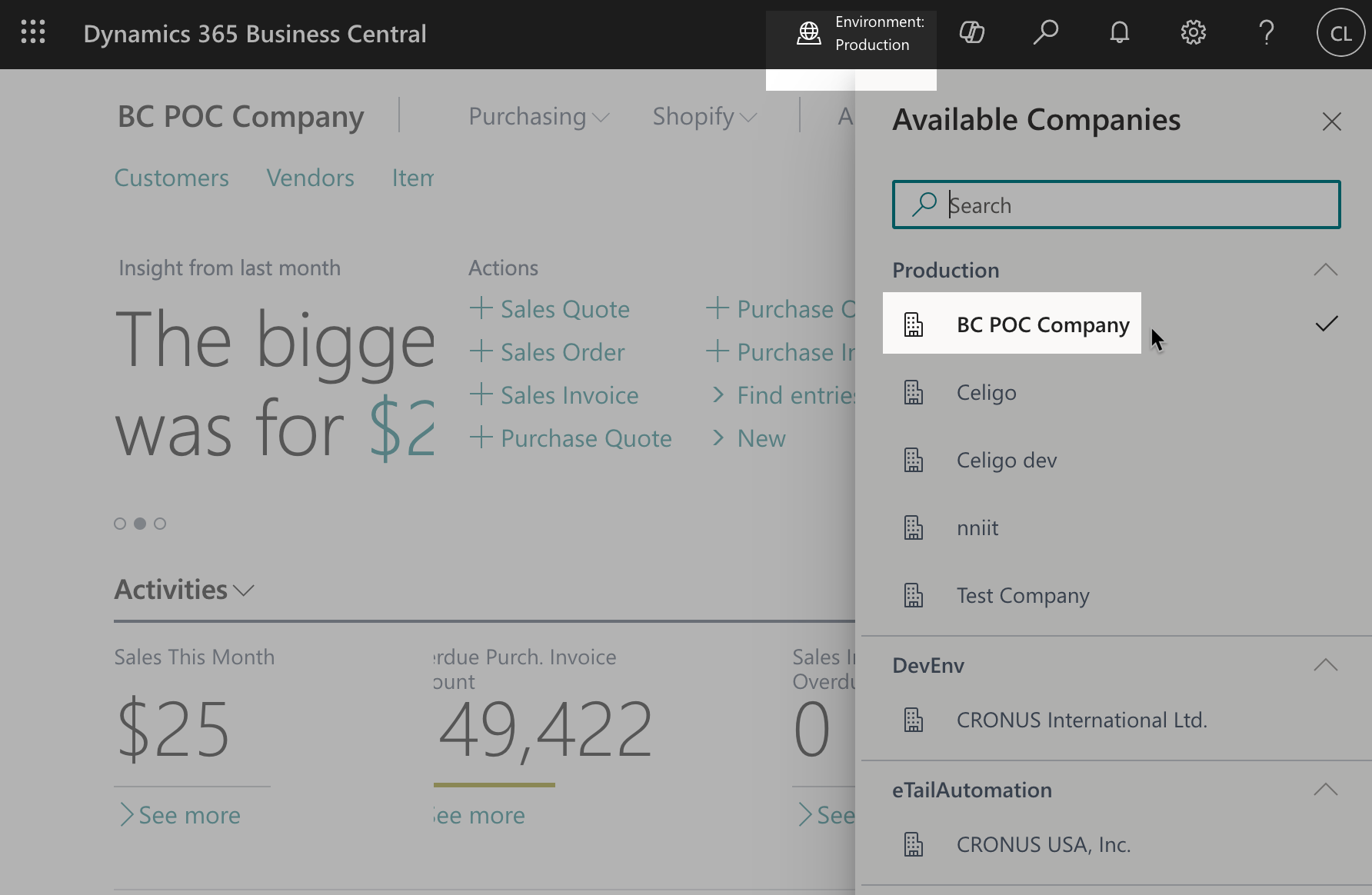Click the $25 Sales This Month tile
The width and height of the screenshot is (1372, 895).
173,729
